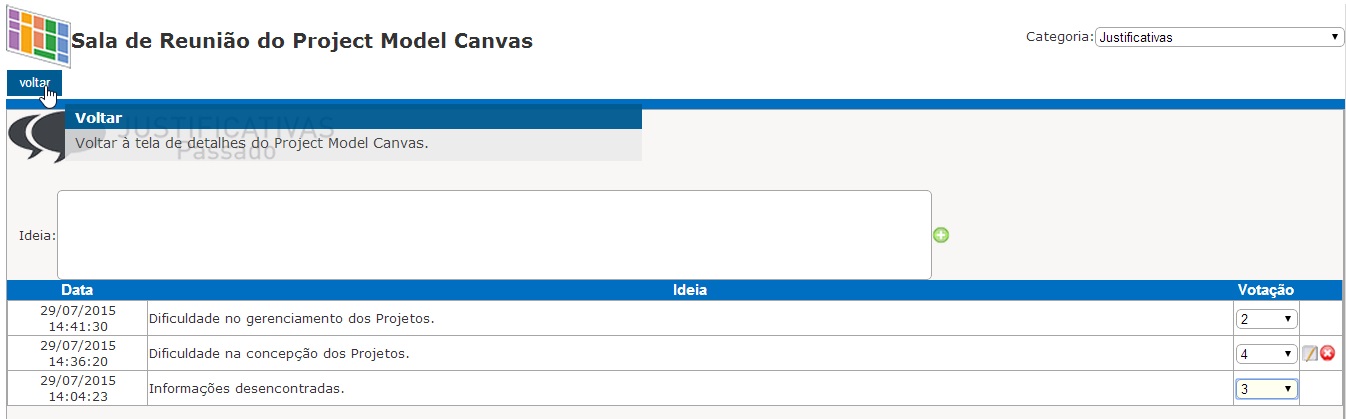The width and height of the screenshot is (1346, 419).
Task: Click the voltar button
Action: pyautogui.click(x=34, y=83)
